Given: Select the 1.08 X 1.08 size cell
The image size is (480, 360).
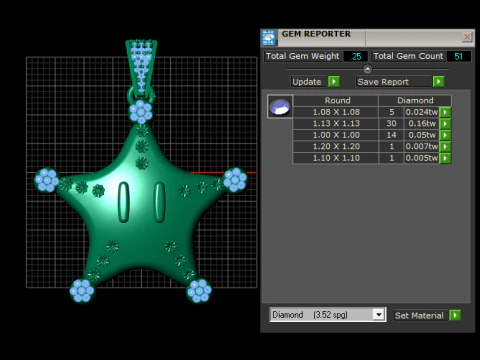Looking at the screenshot, I should 336,112.
